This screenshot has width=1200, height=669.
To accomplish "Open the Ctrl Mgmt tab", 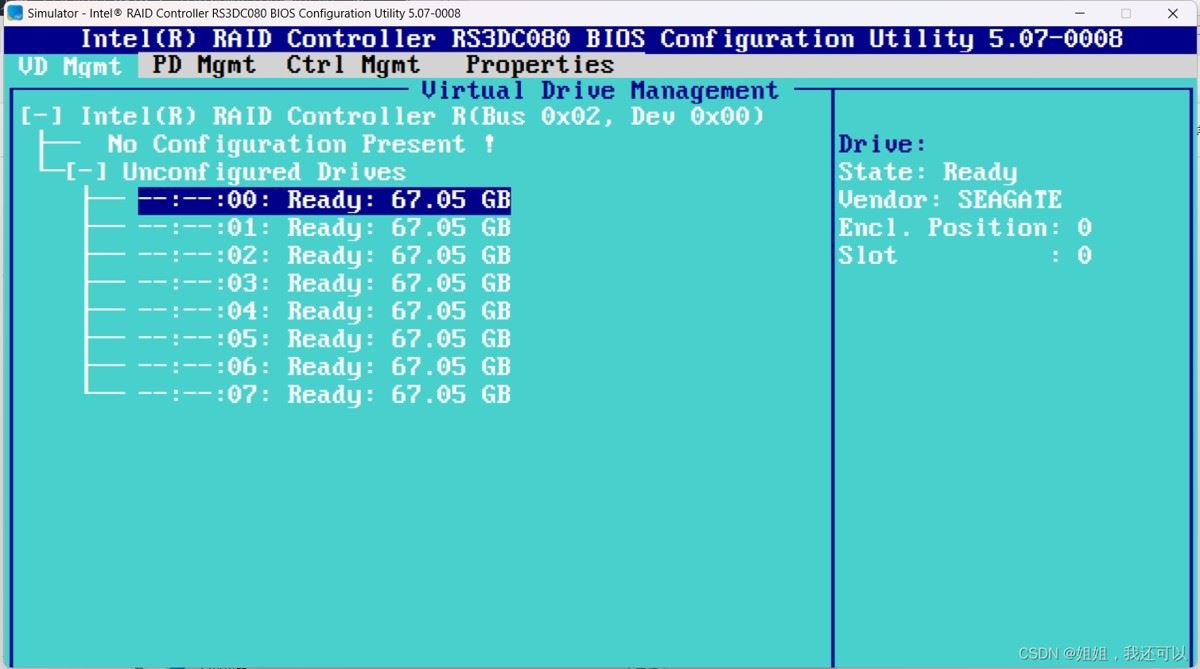I will pyautogui.click(x=353, y=66).
